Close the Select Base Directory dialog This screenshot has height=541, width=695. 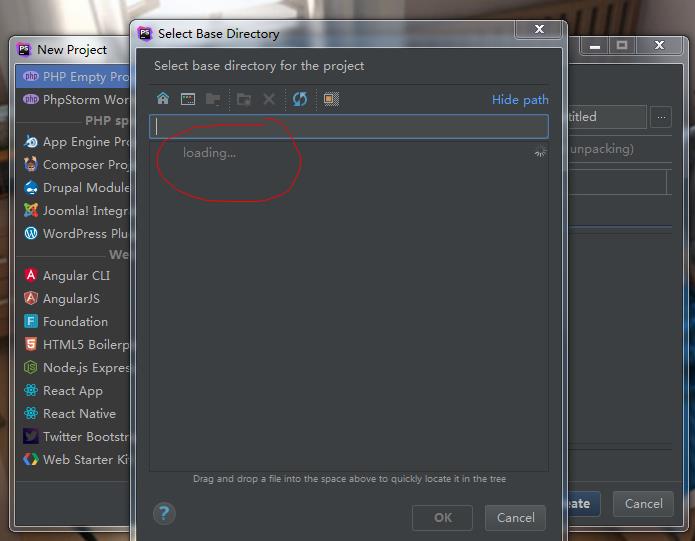[x=539, y=29]
